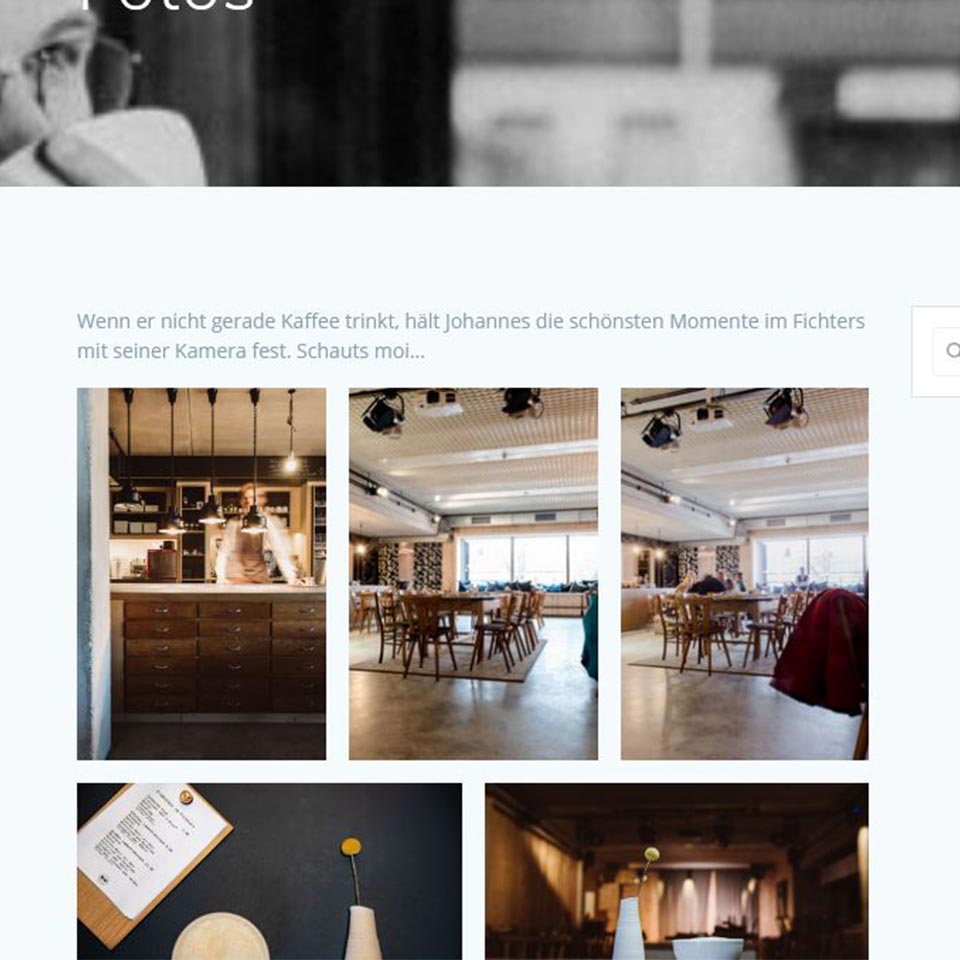This screenshot has width=960, height=960.
Task: Click the yellow flower on dark background
Action: (351, 847)
